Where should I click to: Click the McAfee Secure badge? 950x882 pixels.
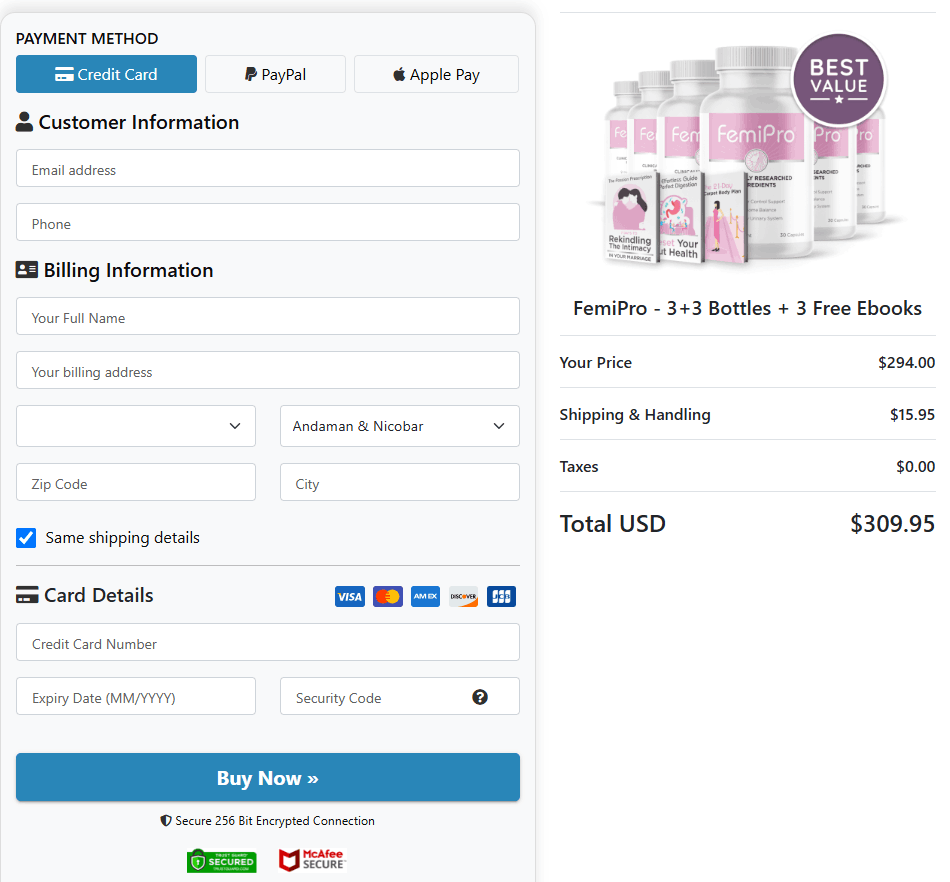[x=311, y=860]
